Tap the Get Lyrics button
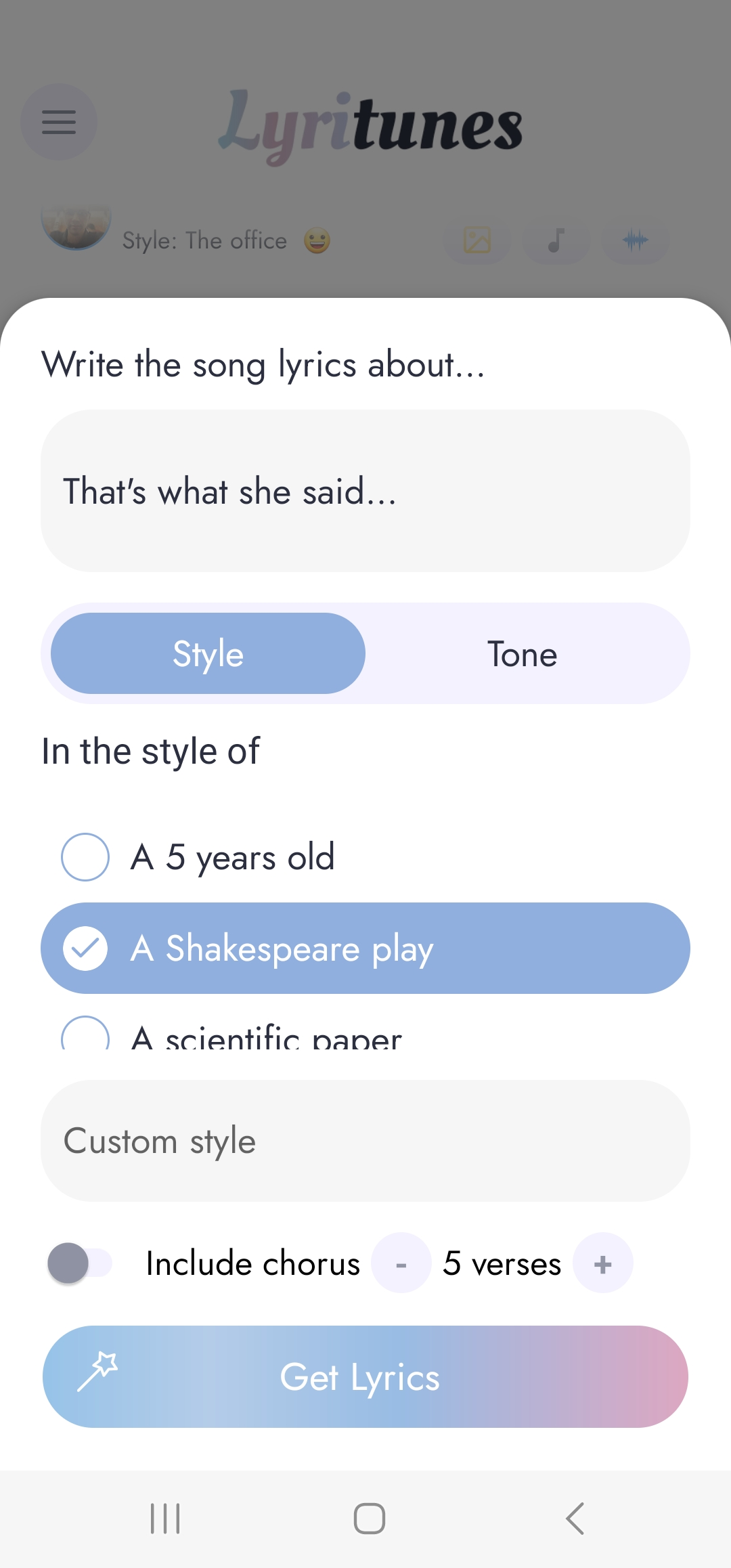731x1568 pixels. pyautogui.click(x=365, y=1377)
